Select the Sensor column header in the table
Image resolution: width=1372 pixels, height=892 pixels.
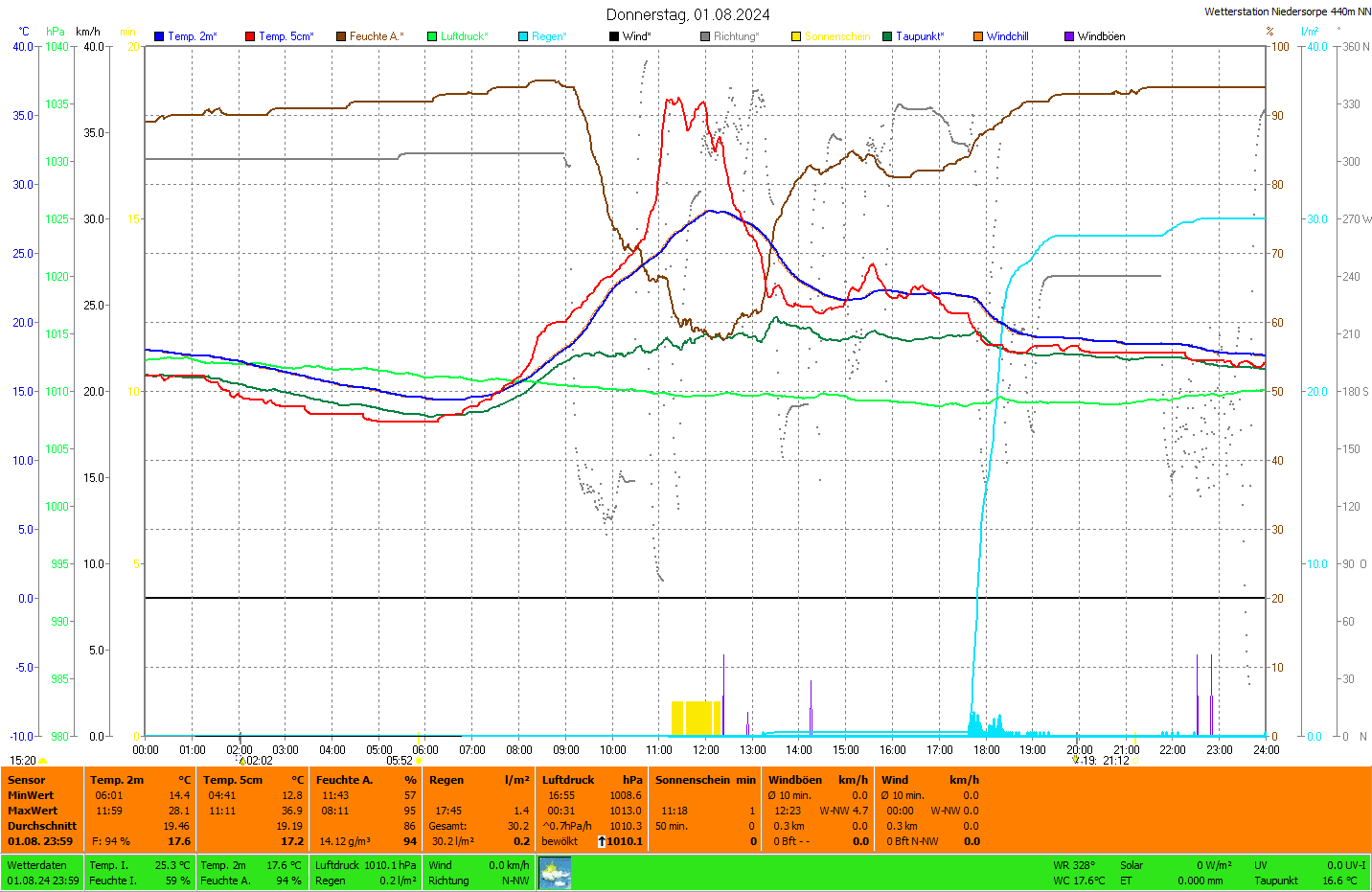click(x=27, y=780)
